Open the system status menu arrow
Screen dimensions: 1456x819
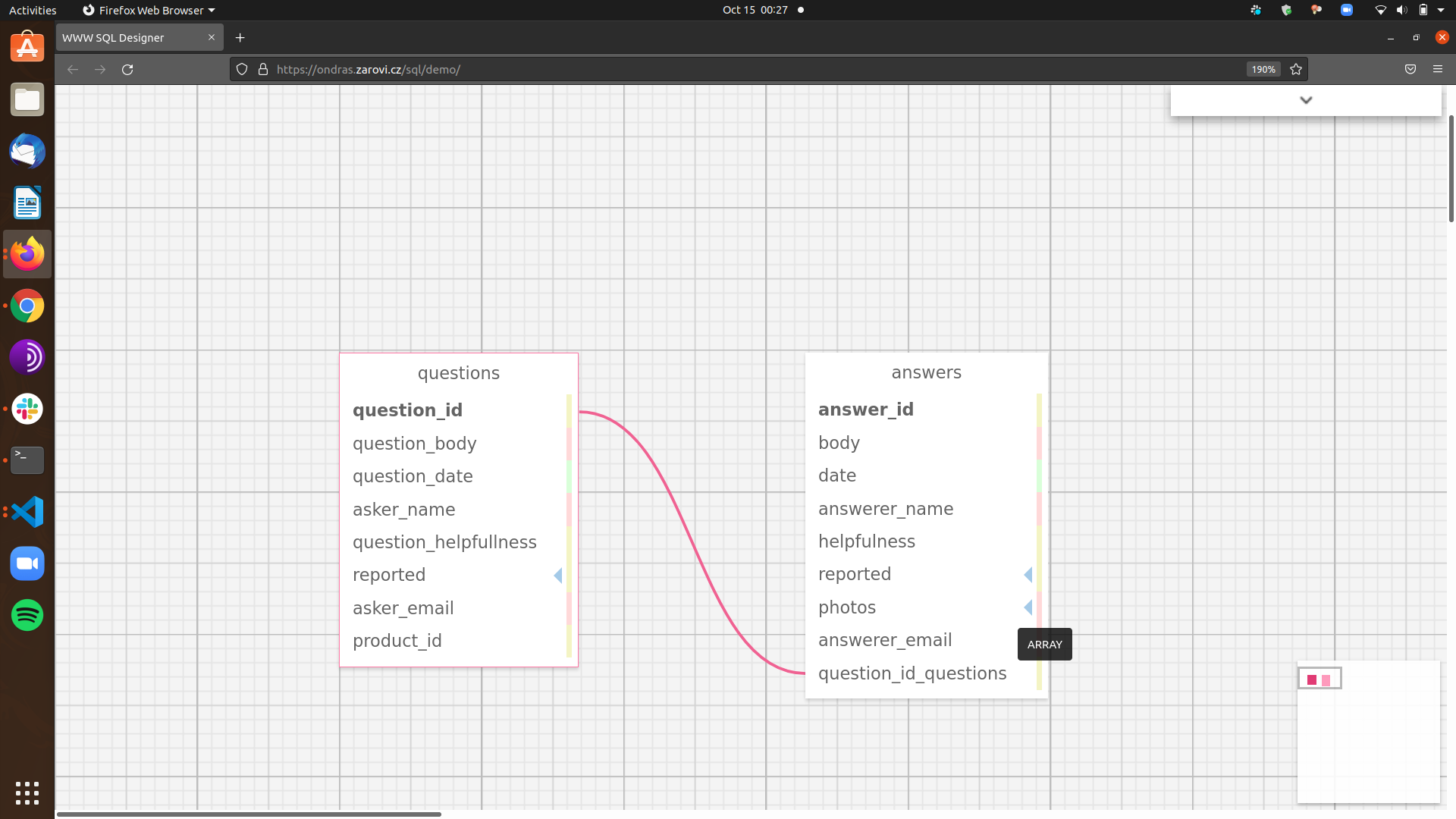tap(1439, 10)
